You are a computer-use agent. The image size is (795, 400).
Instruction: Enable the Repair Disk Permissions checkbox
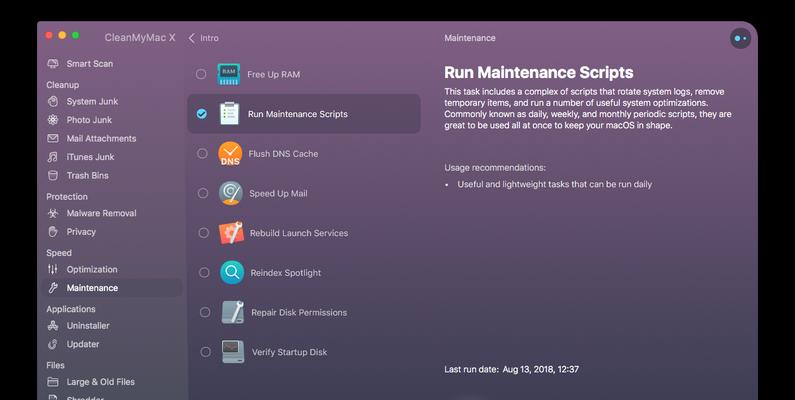coord(205,312)
